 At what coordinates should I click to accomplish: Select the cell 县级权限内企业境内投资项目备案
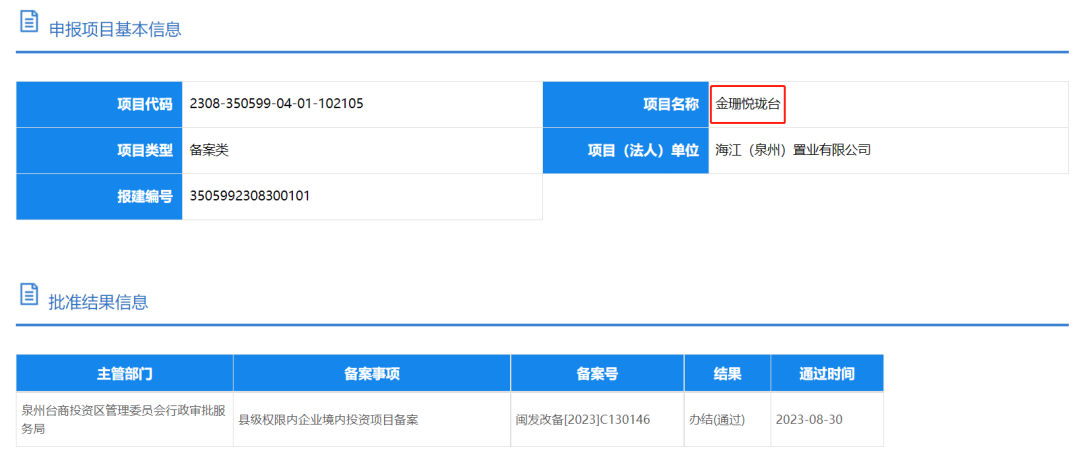pos(329,420)
